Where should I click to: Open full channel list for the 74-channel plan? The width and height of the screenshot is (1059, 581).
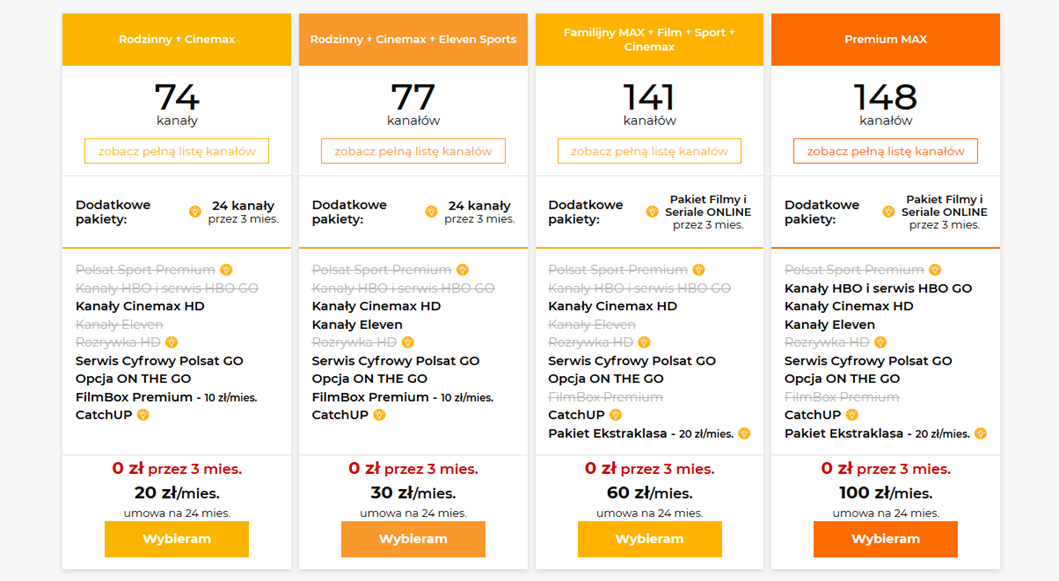click(177, 151)
